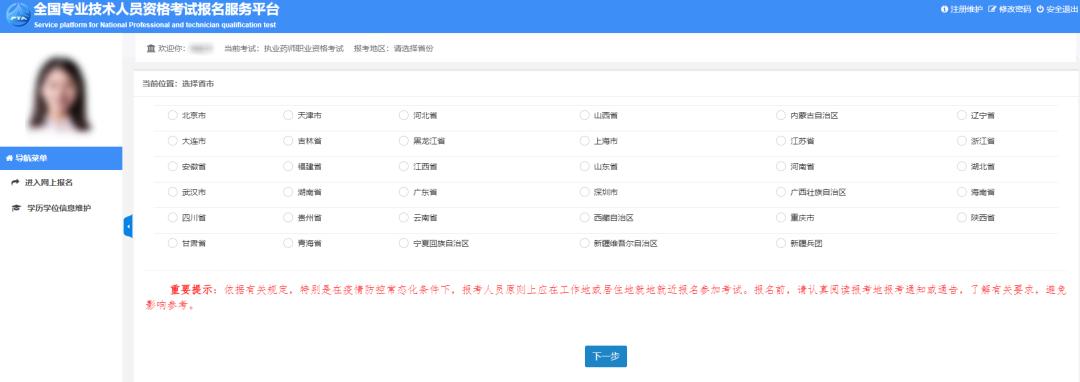The height and width of the screenshot is (382, 1080).
Task: Pick the 福建省 option
Action: 288,166
